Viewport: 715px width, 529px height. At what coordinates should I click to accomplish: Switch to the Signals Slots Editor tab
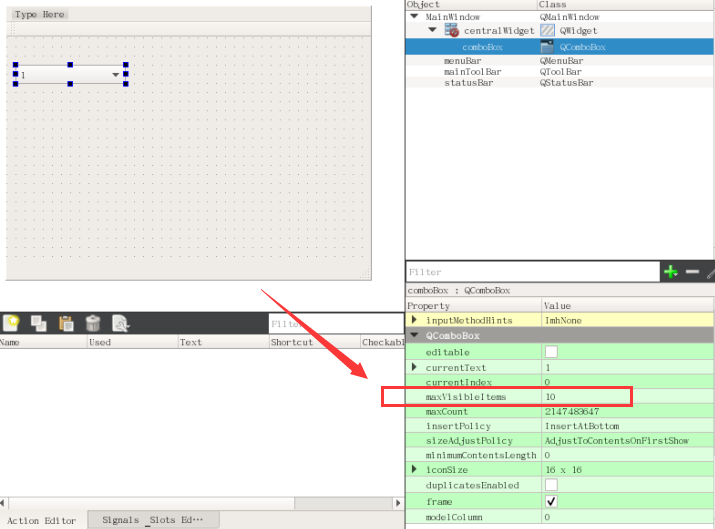click(x=153, y=520)
